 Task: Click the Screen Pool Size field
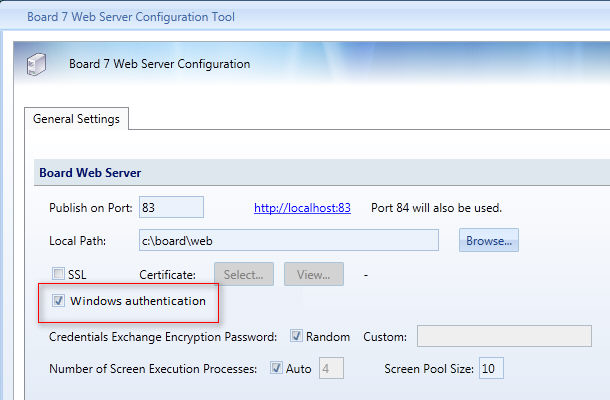491,368
